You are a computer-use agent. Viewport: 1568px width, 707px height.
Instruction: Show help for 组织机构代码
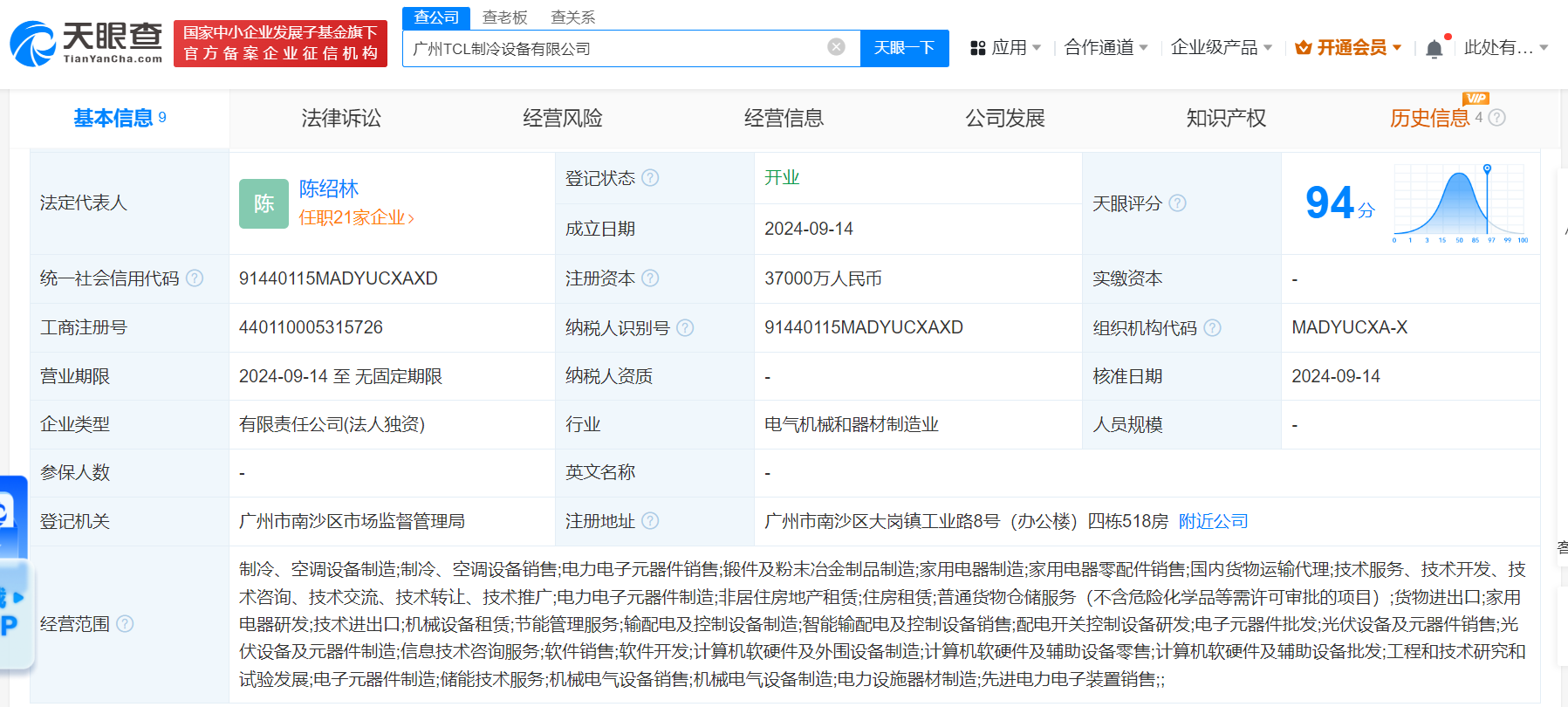point(1212,328)
